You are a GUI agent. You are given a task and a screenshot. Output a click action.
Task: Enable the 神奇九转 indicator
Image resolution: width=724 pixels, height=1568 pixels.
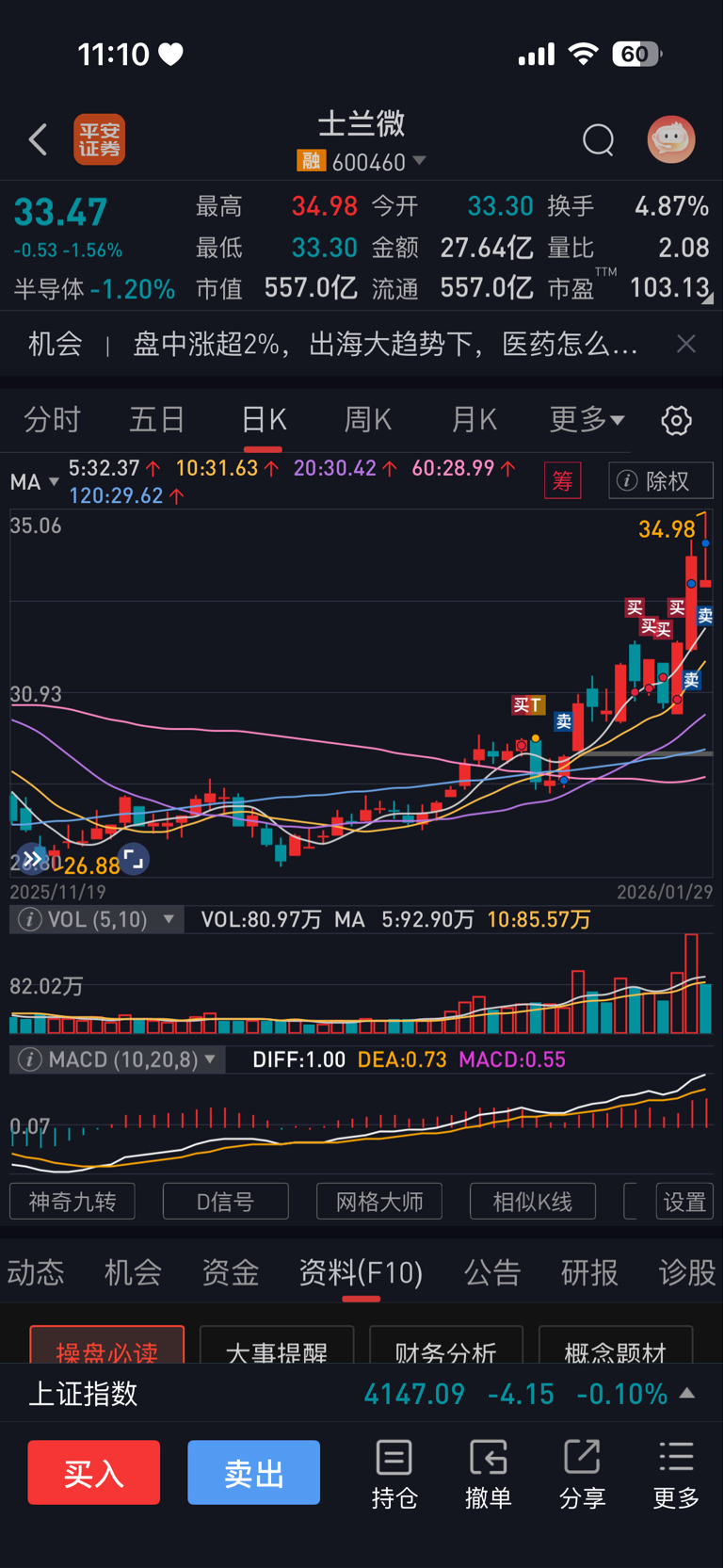72,1202
